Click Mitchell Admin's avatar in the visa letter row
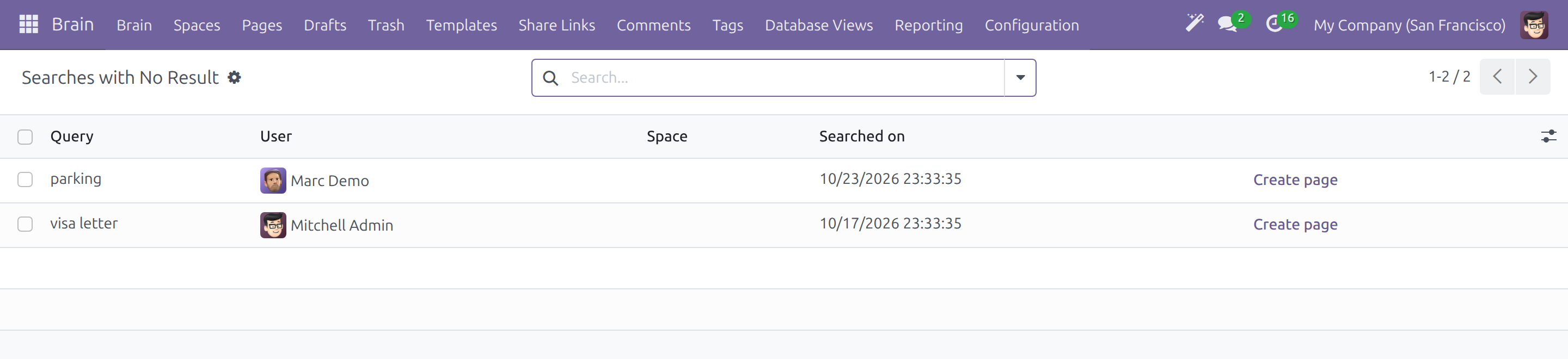This screenshot has height=359, width=1568. tap(273, 225)
